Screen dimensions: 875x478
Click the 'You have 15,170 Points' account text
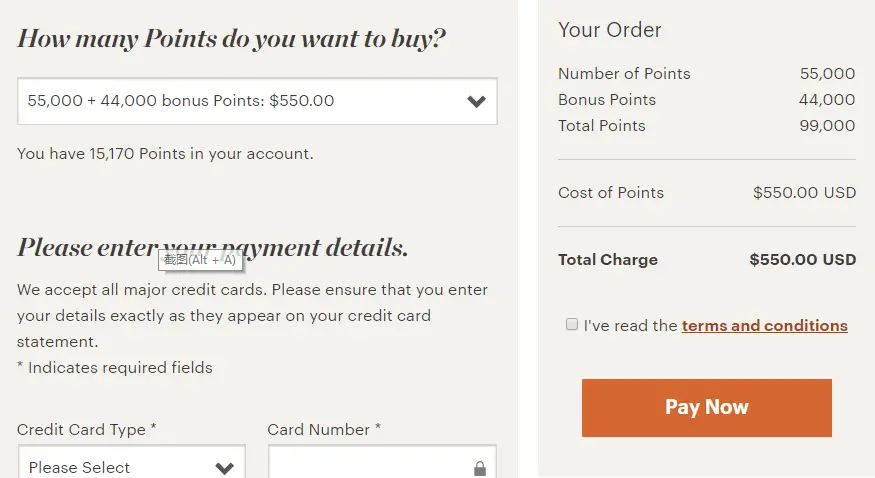pyautogui.click(x=165, y=154)
